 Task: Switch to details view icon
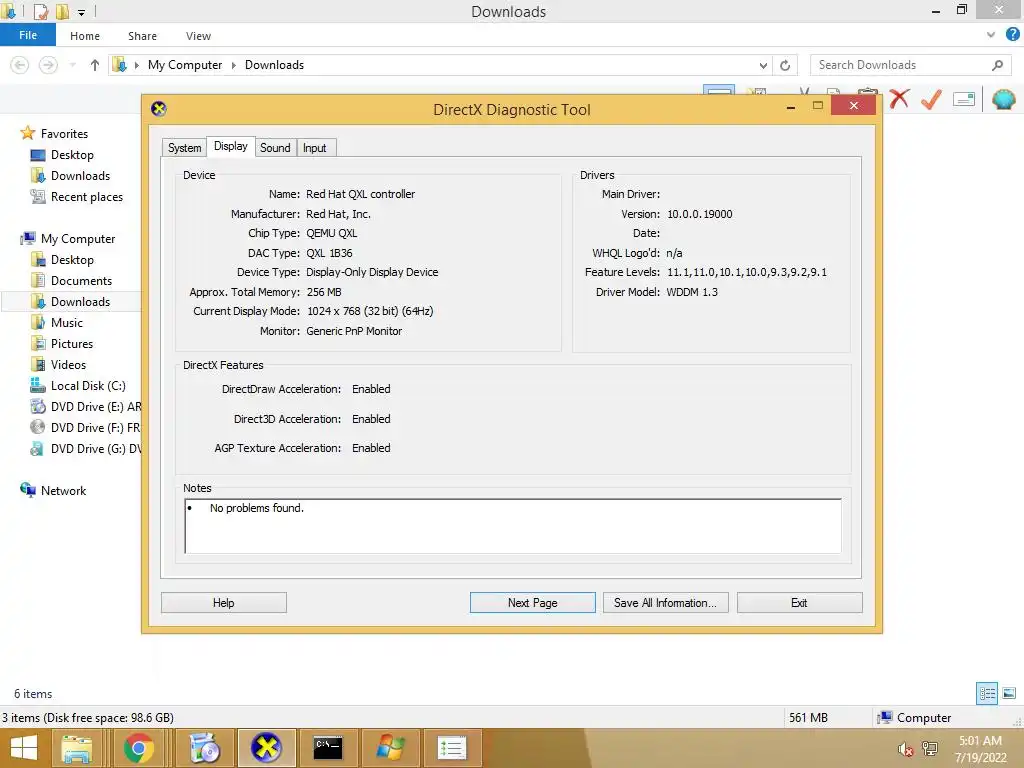click(x=987, y=694)
